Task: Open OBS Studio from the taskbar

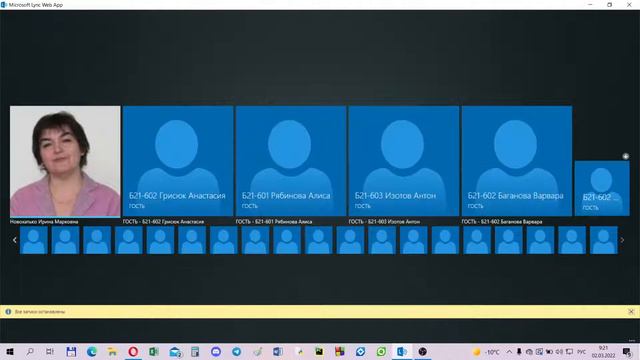Action: 422,351
